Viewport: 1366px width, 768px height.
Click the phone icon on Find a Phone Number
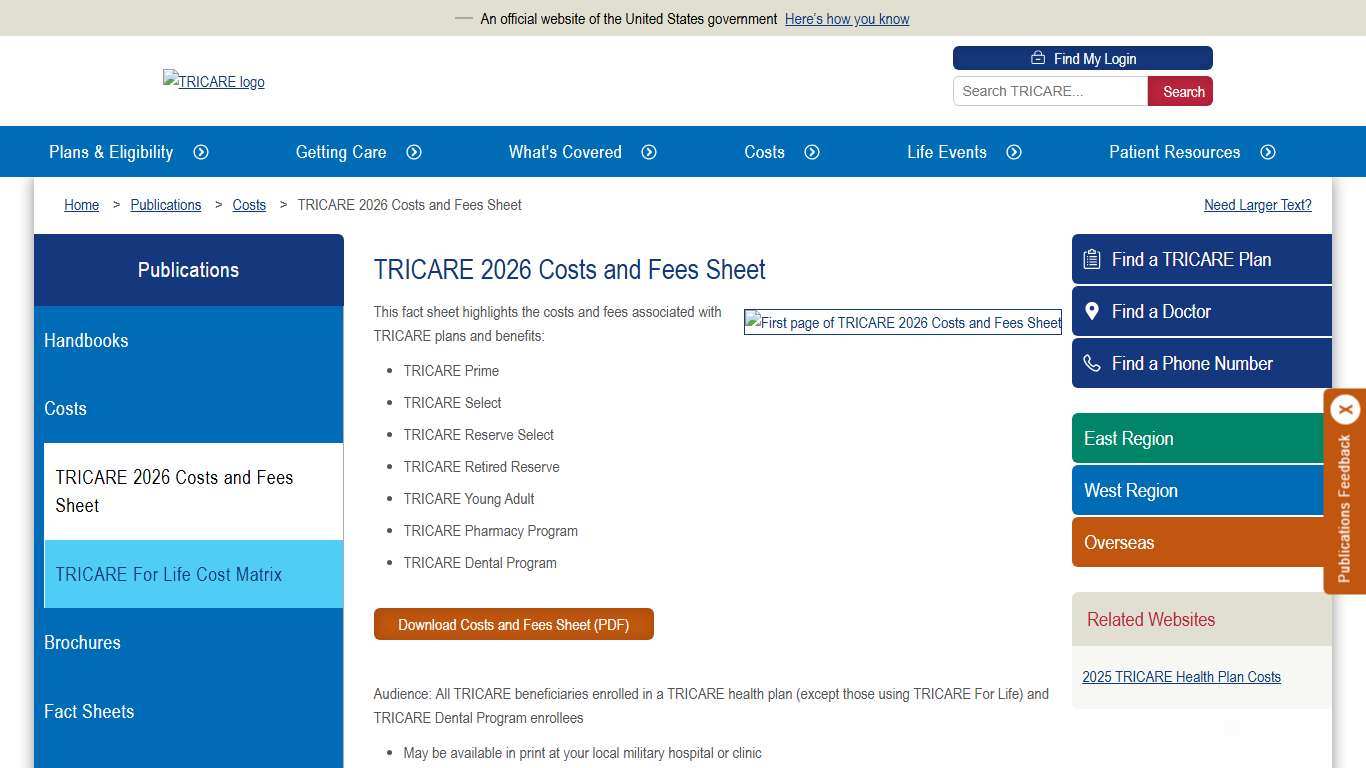(1092, 363)
